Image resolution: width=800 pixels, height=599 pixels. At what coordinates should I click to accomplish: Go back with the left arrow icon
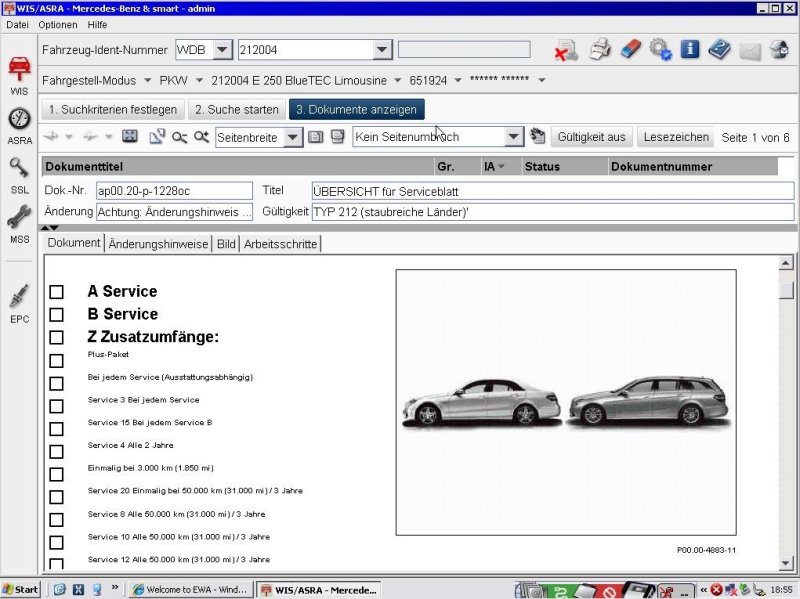pos(52,137)
